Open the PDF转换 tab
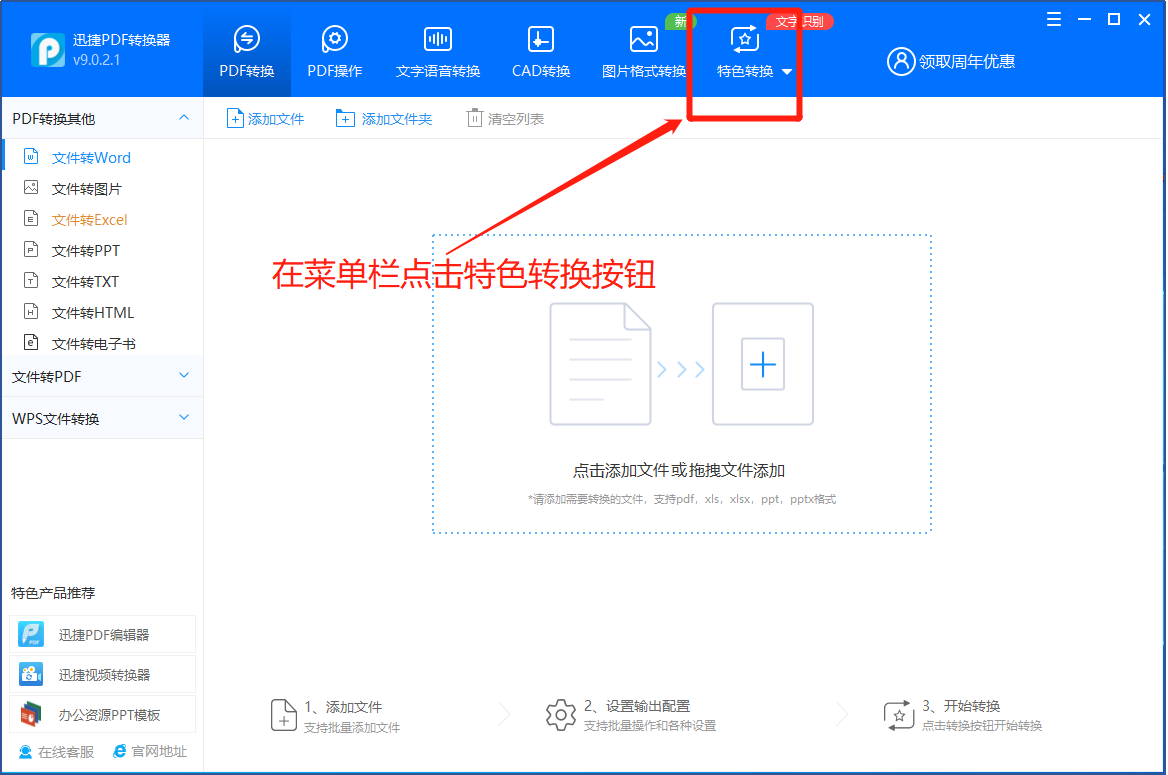 (247, 51)
